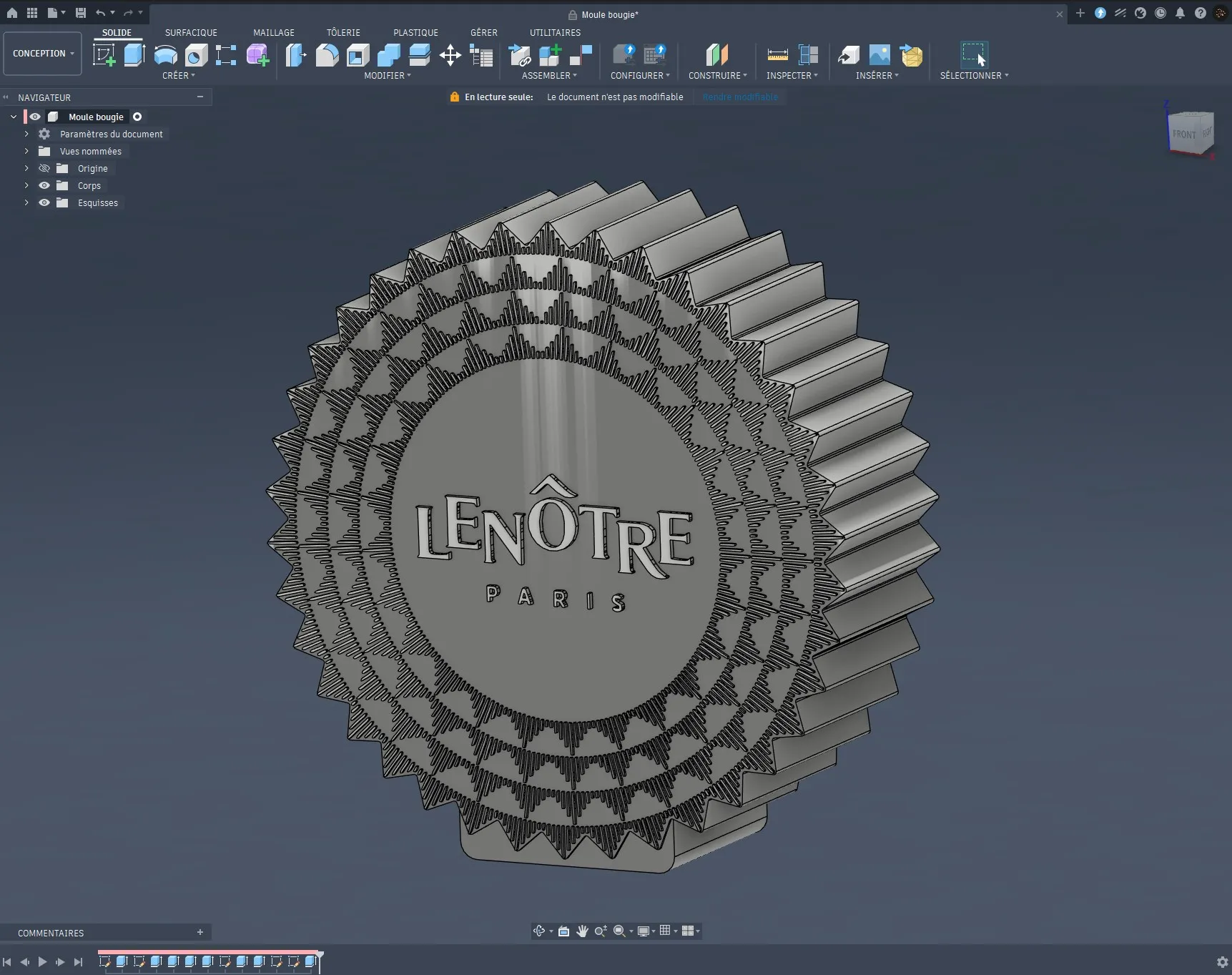The width and height of the screenshot is (1232, 975).
Task: Toggle the Moule bougie activate radio button
Action: tap(137, 117)
